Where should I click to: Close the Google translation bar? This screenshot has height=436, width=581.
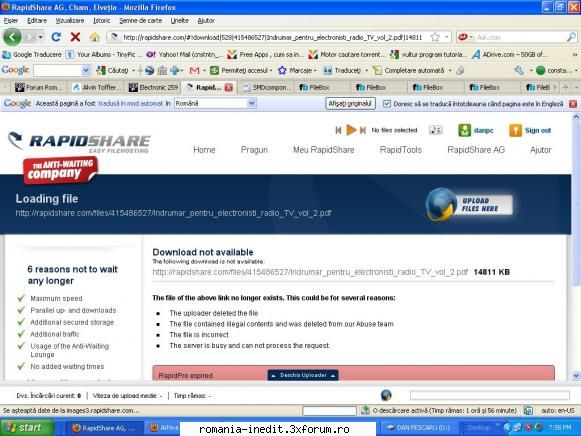point(573,104)
